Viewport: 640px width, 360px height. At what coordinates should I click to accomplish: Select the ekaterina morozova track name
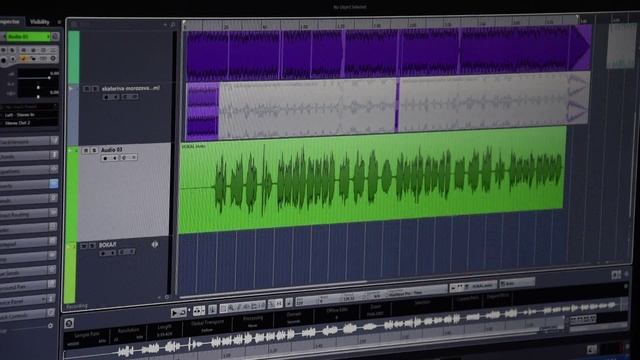pos(131,88)
